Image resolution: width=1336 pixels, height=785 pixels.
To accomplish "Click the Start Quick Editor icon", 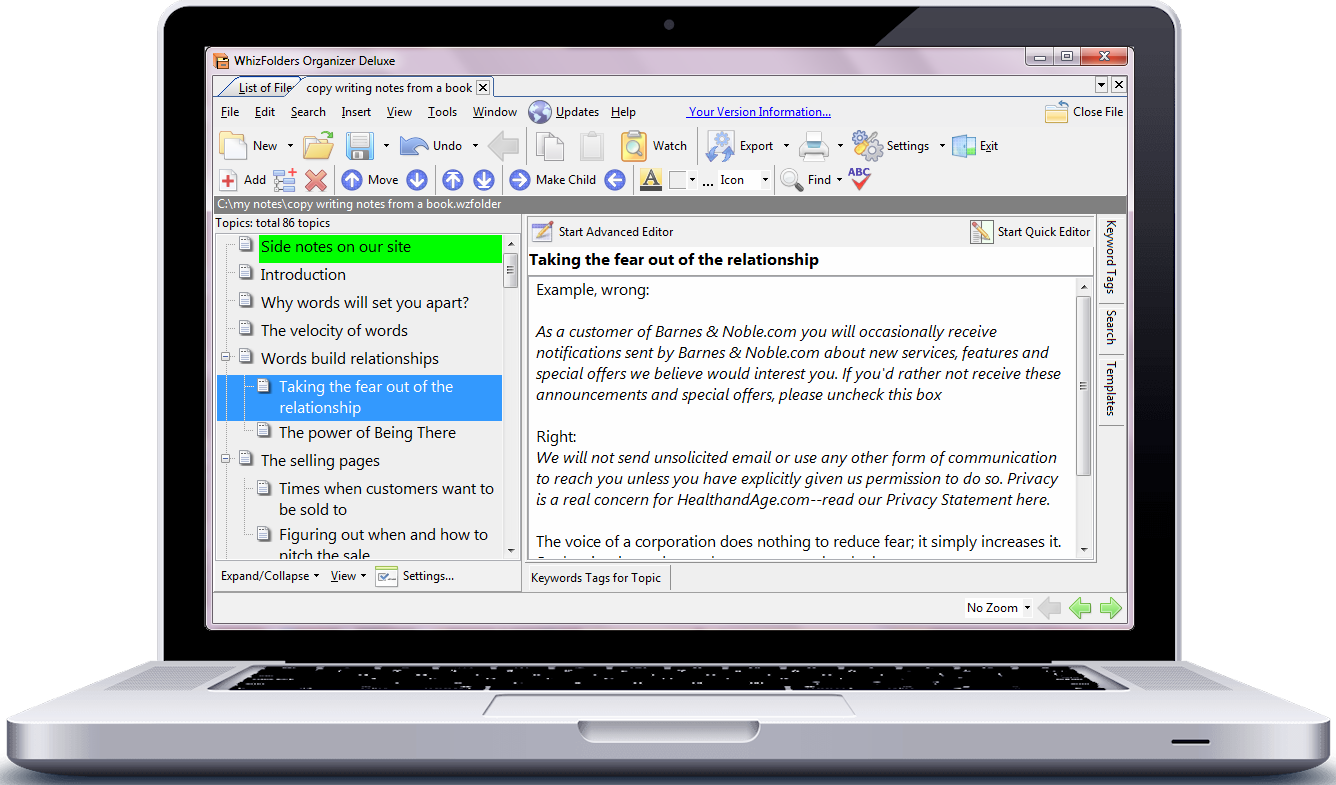I will 981,232.
